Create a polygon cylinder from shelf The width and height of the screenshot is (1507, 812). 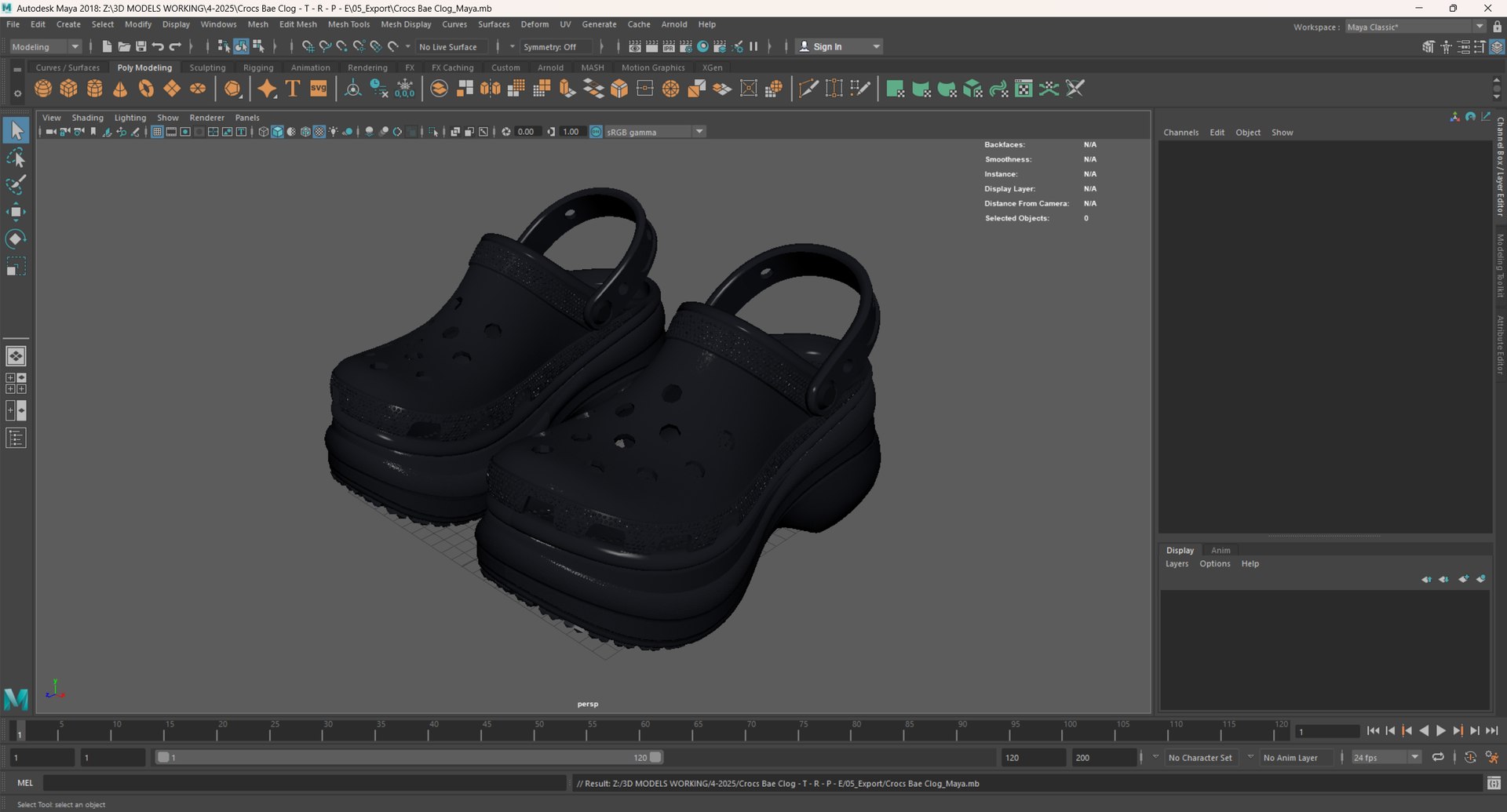(x=95, y=89)
